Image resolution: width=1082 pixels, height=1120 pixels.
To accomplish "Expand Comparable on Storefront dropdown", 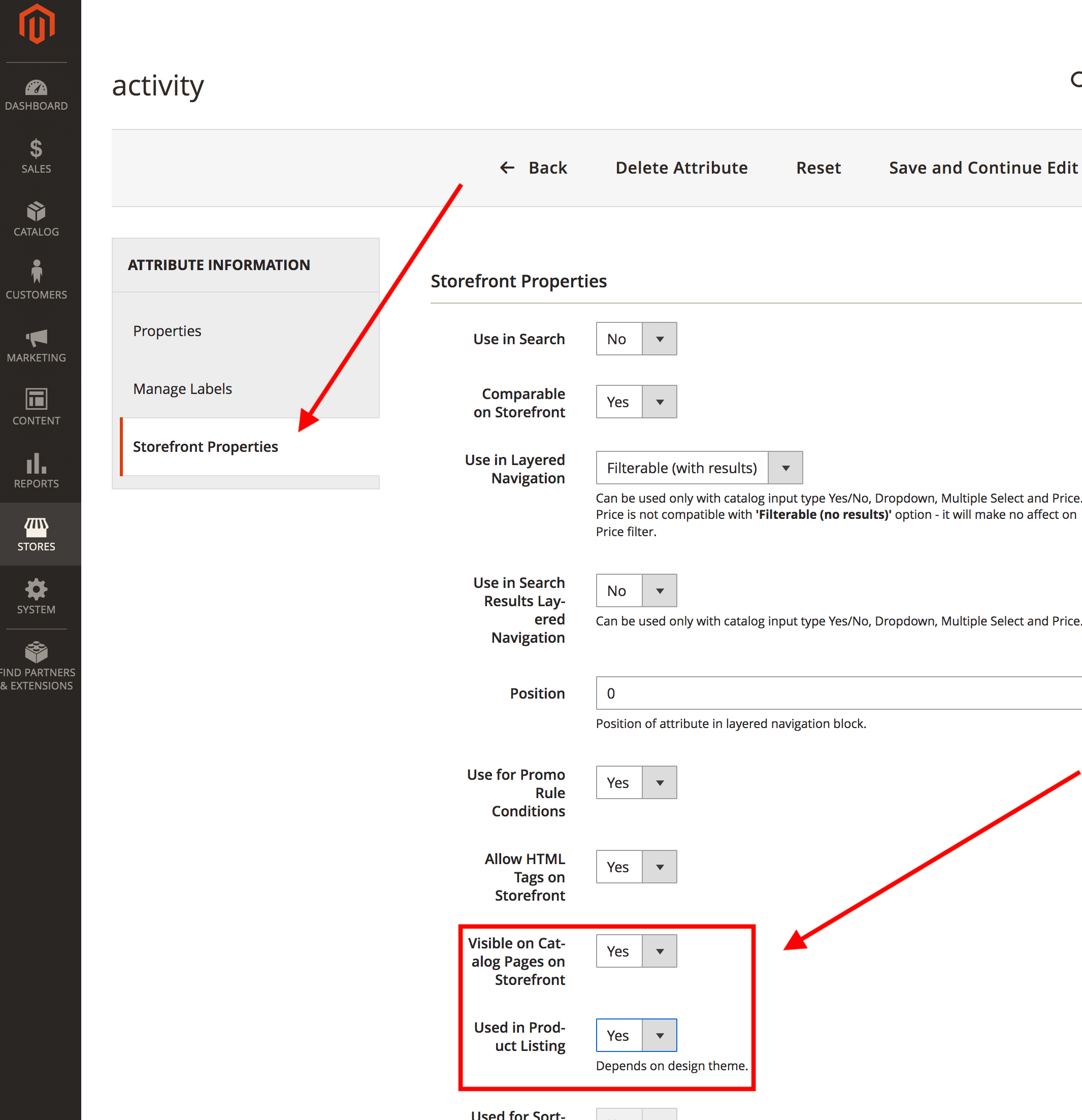I will coord(636,402).
